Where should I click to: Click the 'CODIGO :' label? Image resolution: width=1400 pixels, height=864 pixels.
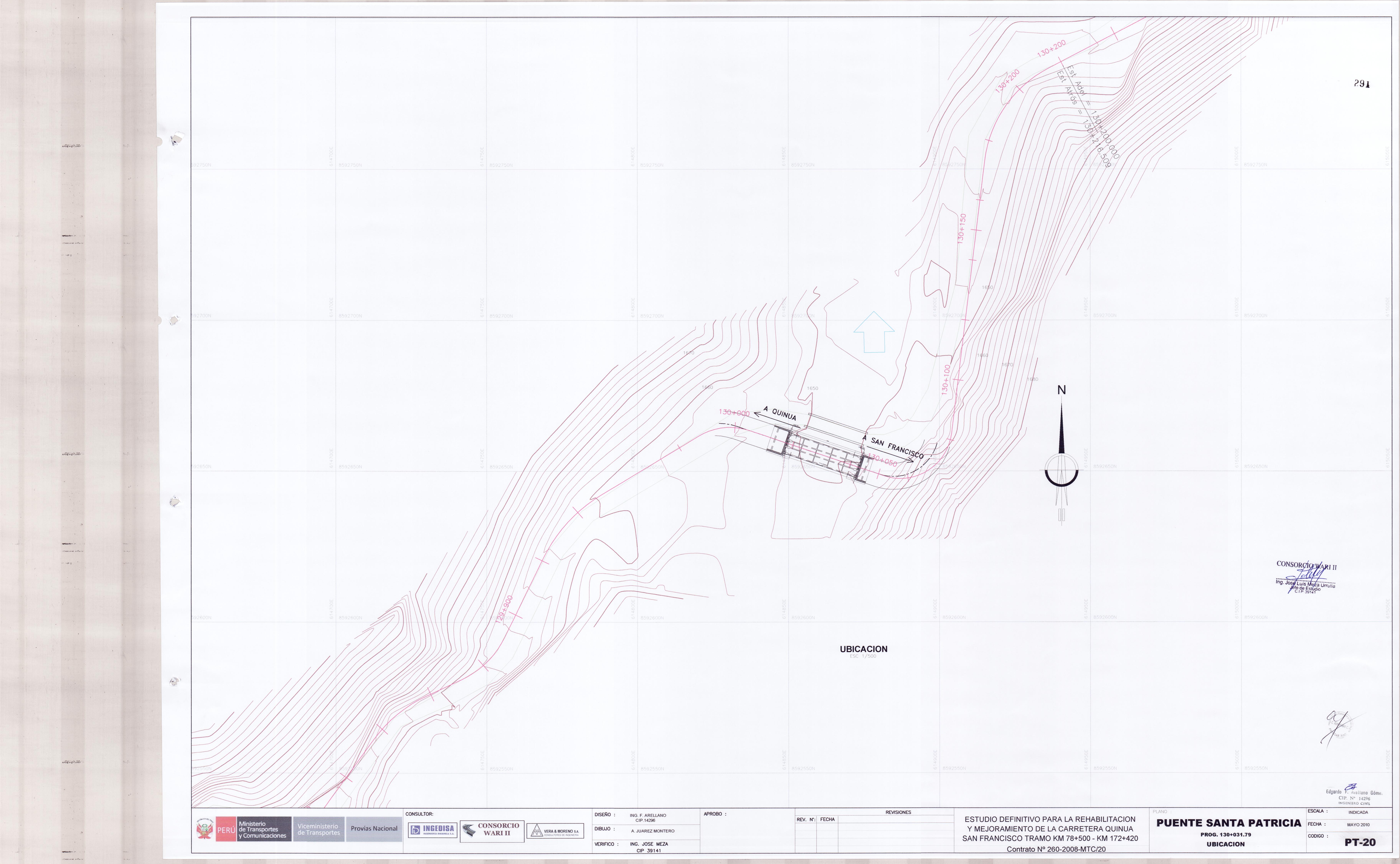click(x=1318, y=836)
